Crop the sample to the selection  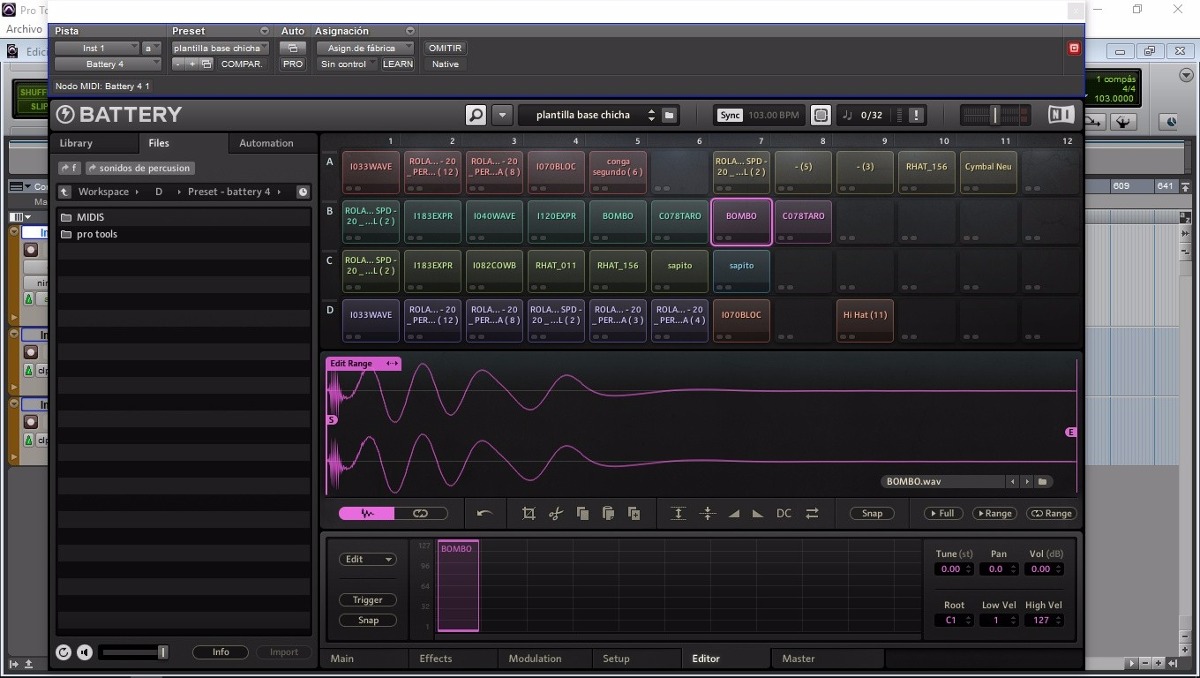point(529,513)
